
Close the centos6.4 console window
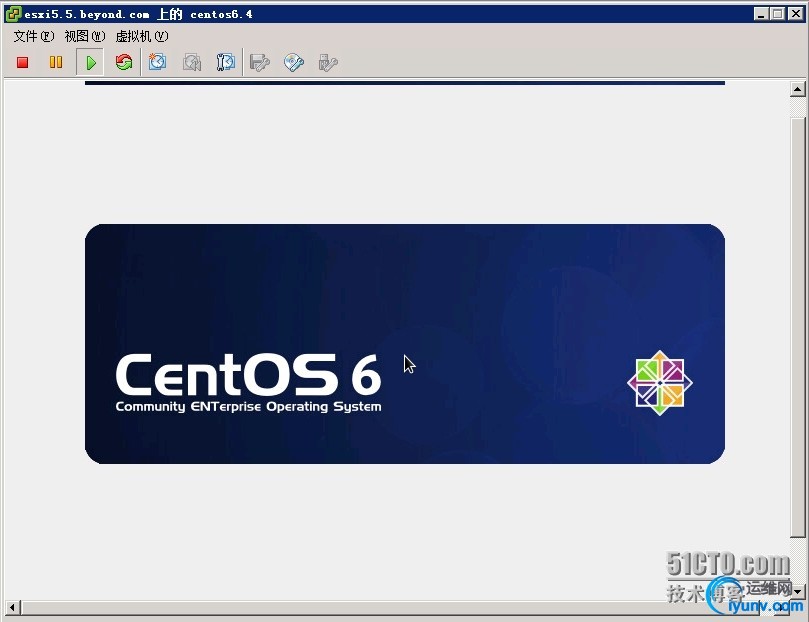(x=796, y=14)
